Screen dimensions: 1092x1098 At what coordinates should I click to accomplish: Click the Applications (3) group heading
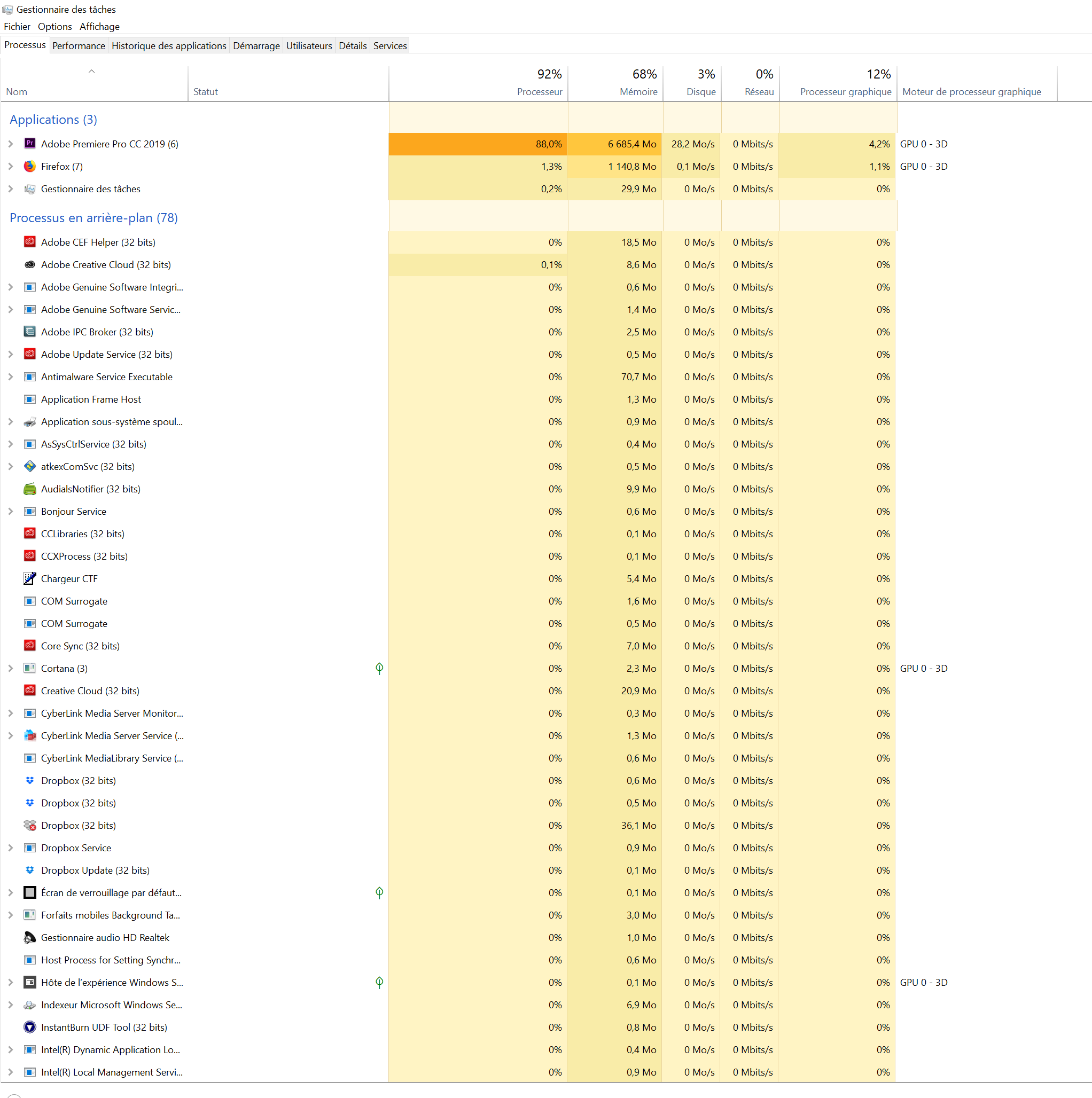tap(53, 119)
